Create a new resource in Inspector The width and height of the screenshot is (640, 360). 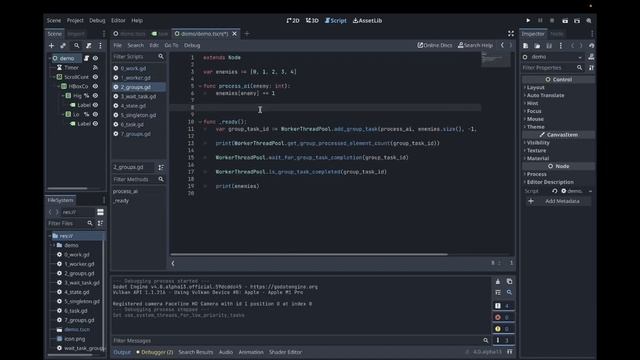coord(526,46)
